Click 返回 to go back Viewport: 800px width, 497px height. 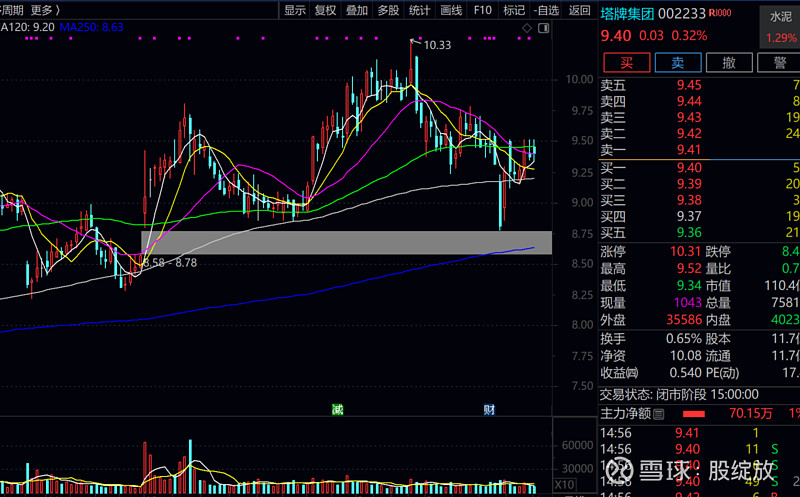click(x=580, y=10)
